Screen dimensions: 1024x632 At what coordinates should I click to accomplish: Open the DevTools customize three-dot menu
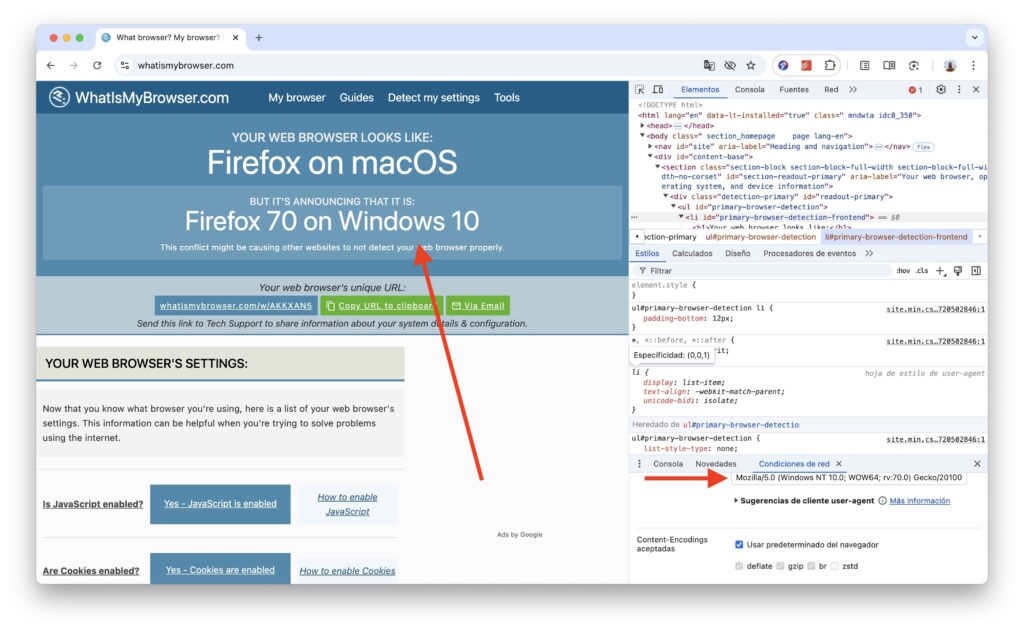(959, 89)
